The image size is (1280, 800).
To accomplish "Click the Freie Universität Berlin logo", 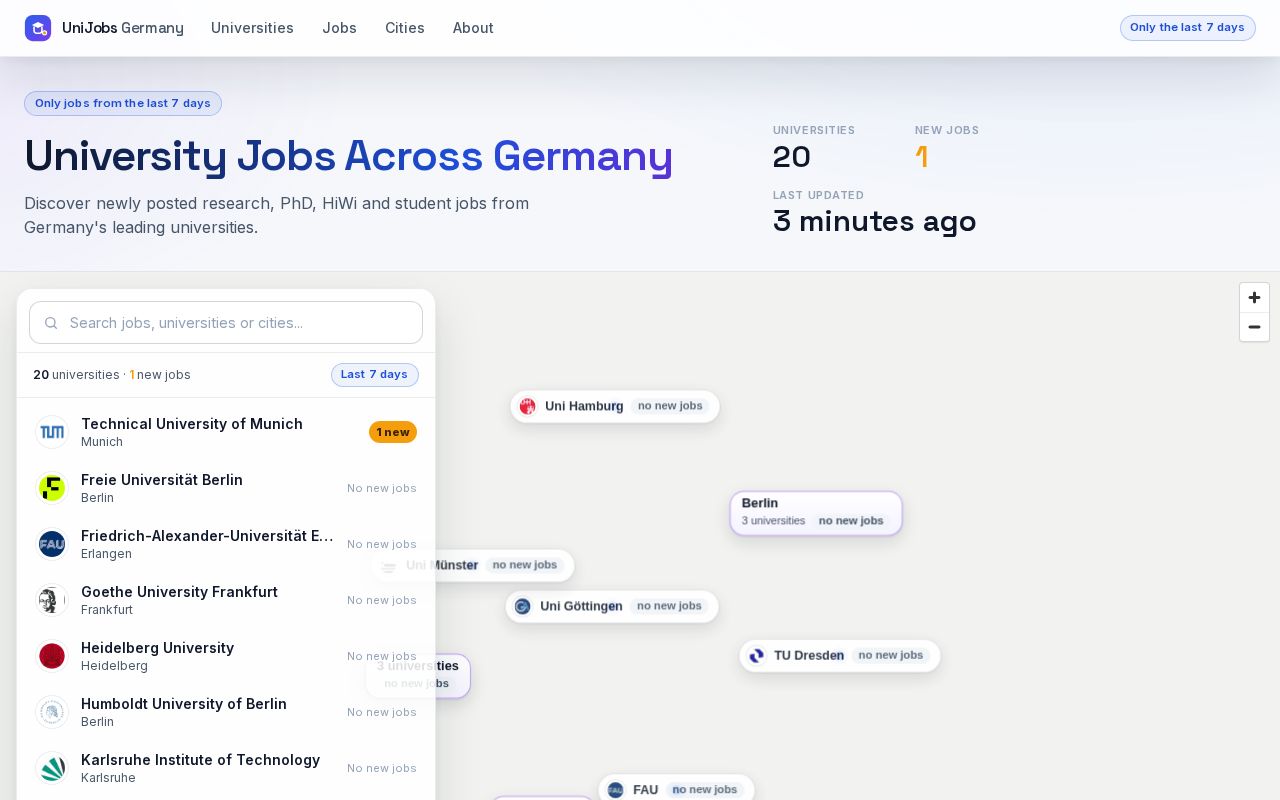I will [52, 488].
